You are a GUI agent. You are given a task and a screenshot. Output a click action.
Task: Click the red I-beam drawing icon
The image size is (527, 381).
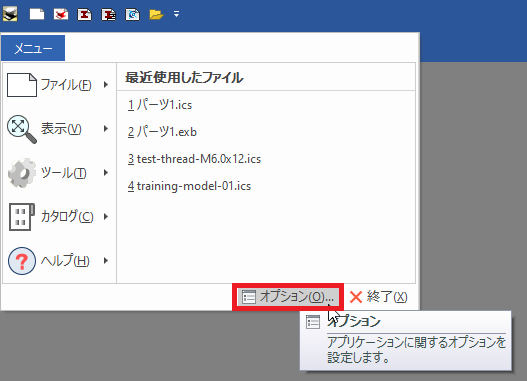click(x=84, y=14)
